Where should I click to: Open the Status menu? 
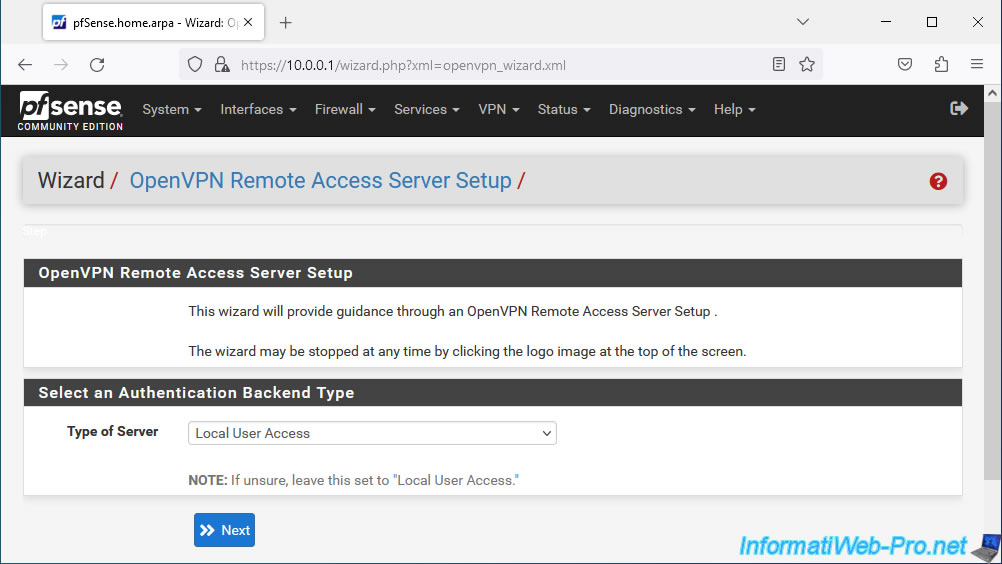tap(564, 109)
